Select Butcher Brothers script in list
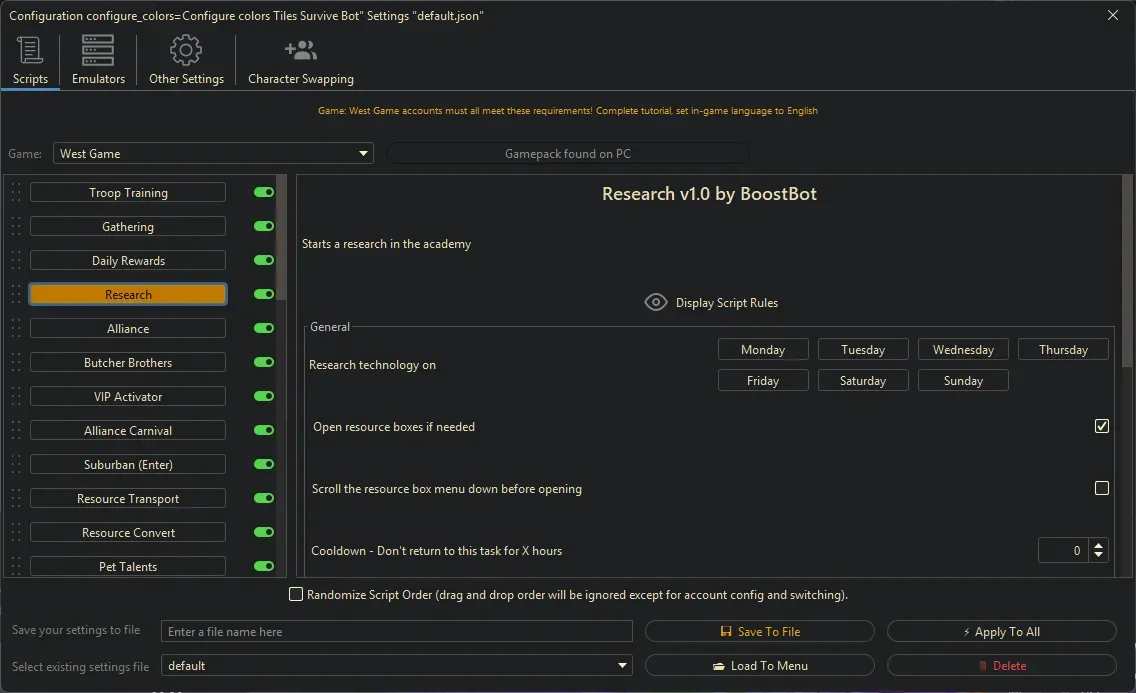 128,363
